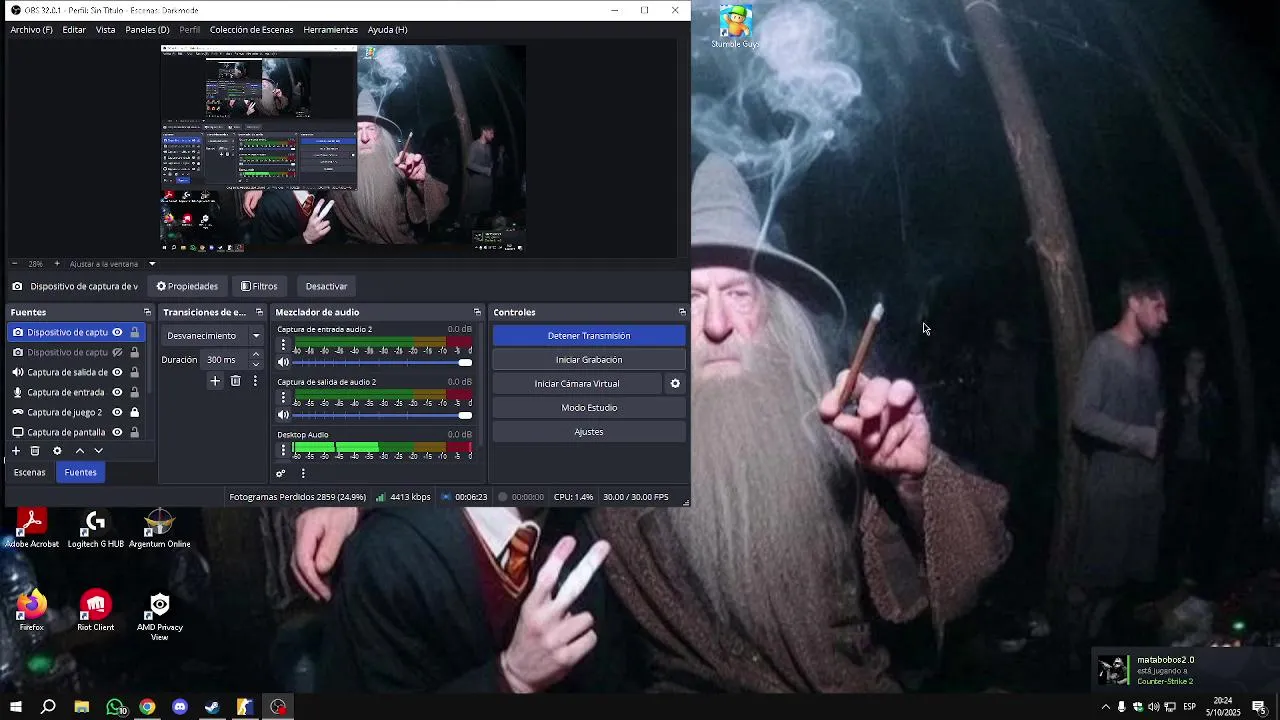Increase transition duration with up arrow

pos(256,355)
